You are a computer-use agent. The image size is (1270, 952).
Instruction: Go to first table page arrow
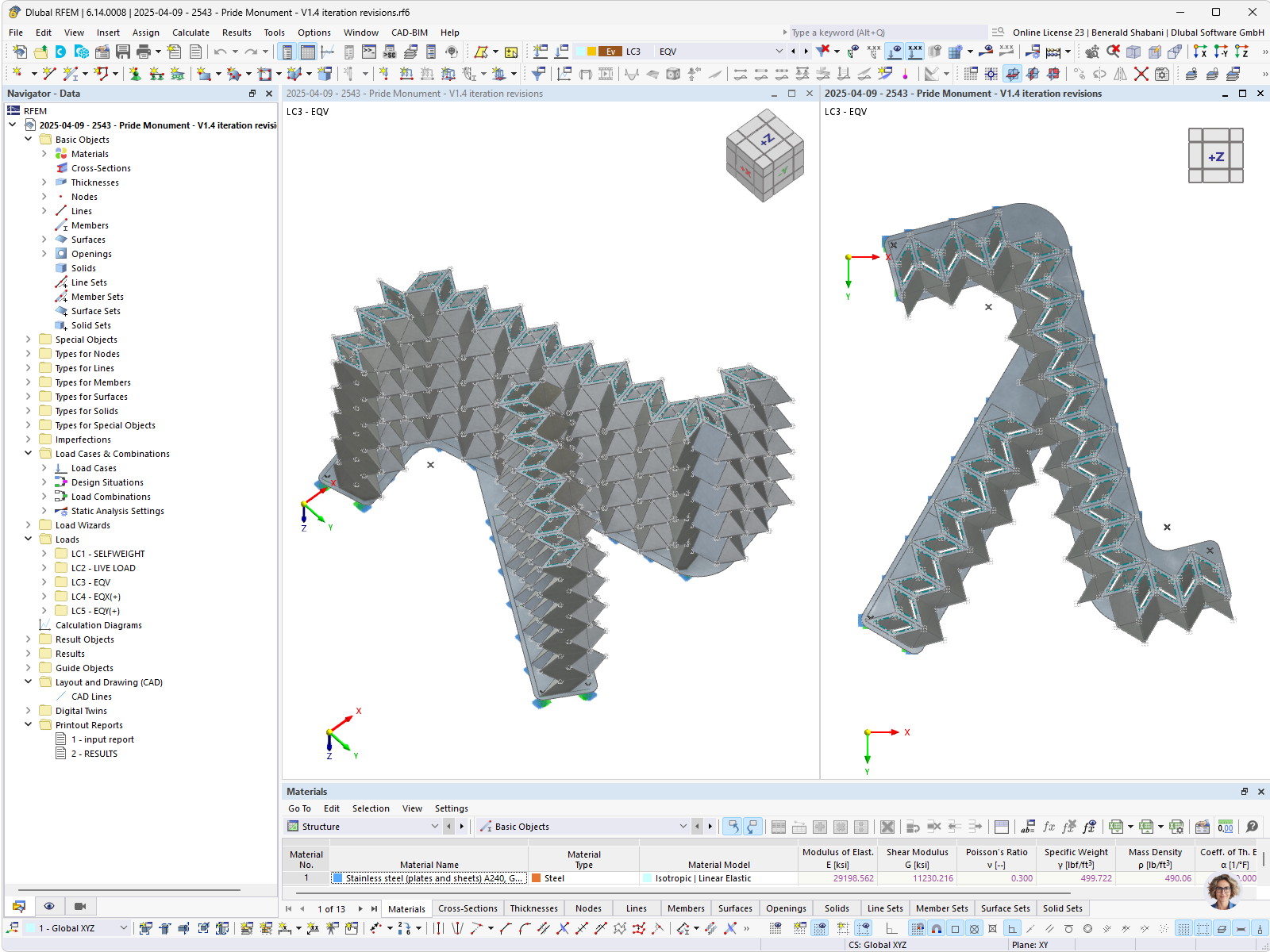click(289, 909)
